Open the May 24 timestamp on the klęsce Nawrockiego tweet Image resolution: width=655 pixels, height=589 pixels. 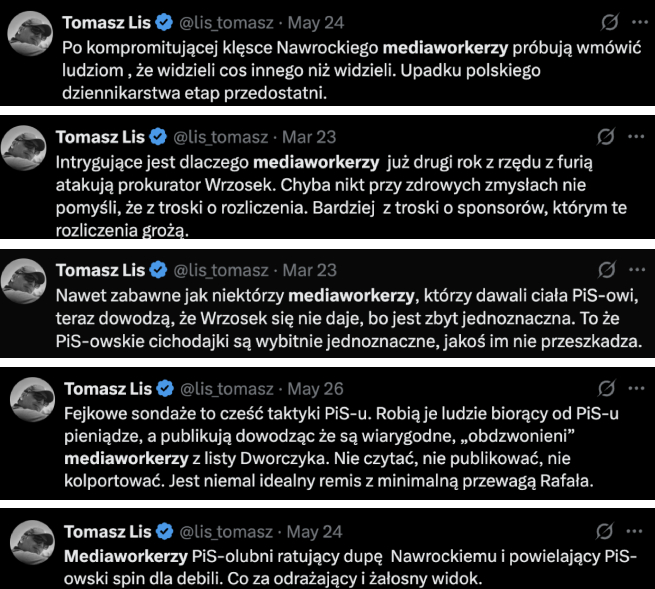coord(316,23)
